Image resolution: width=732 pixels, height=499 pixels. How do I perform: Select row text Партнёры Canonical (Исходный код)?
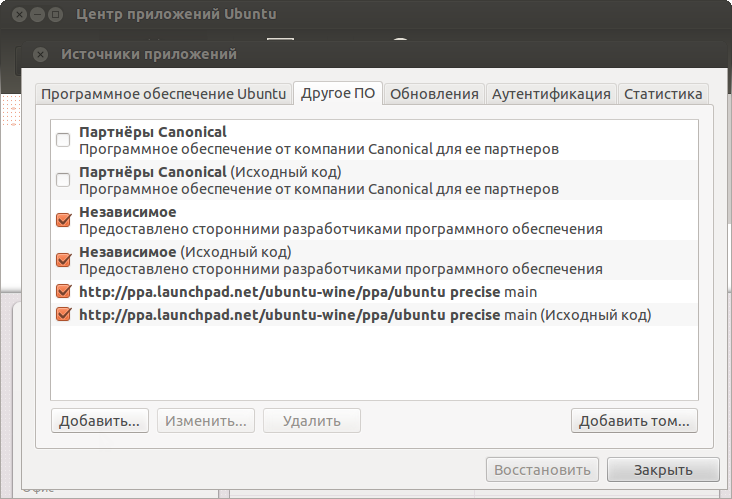(x=319, y=181)
